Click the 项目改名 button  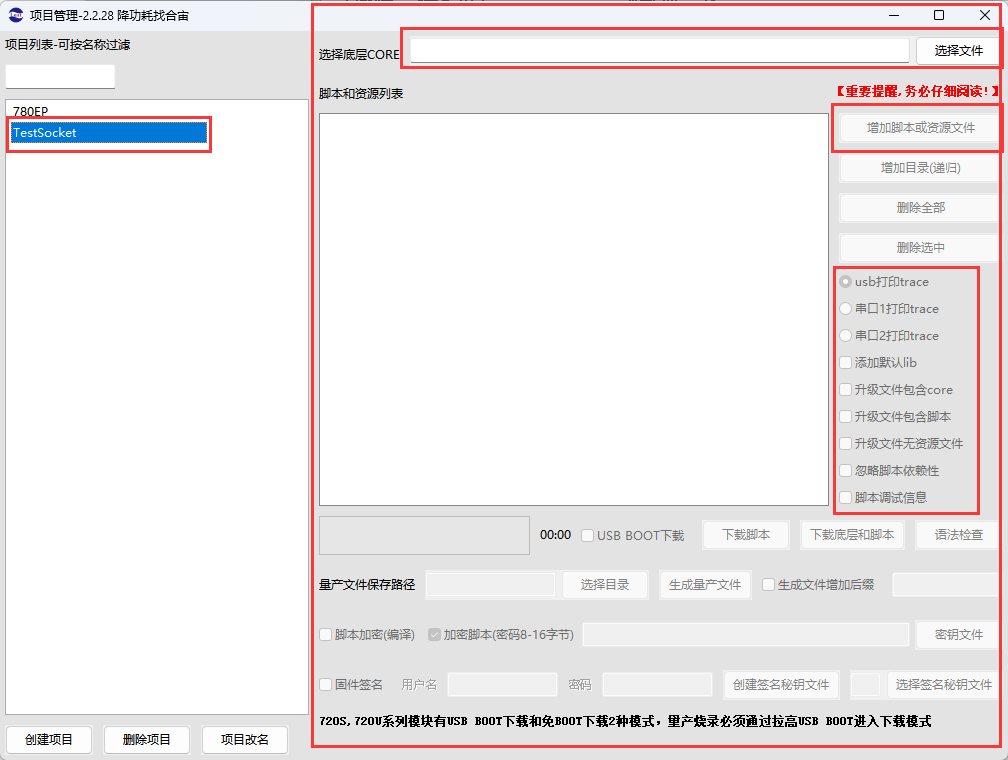244,740
